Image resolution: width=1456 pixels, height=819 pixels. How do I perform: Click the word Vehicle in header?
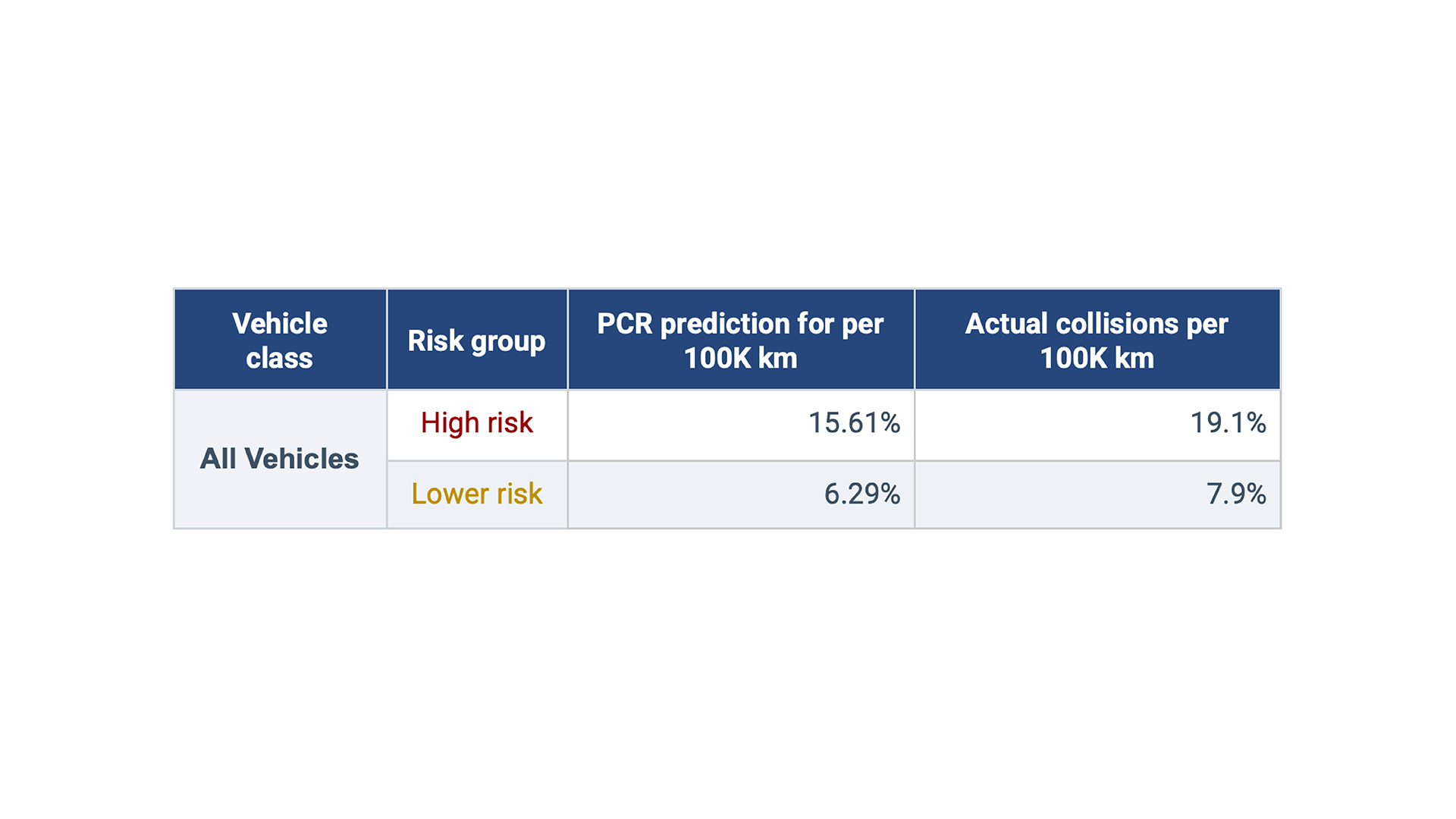point(280,324)
